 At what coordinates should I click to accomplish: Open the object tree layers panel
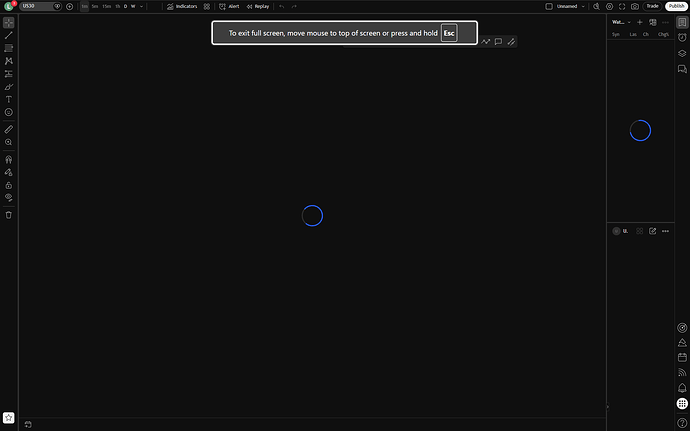point(682,53)
